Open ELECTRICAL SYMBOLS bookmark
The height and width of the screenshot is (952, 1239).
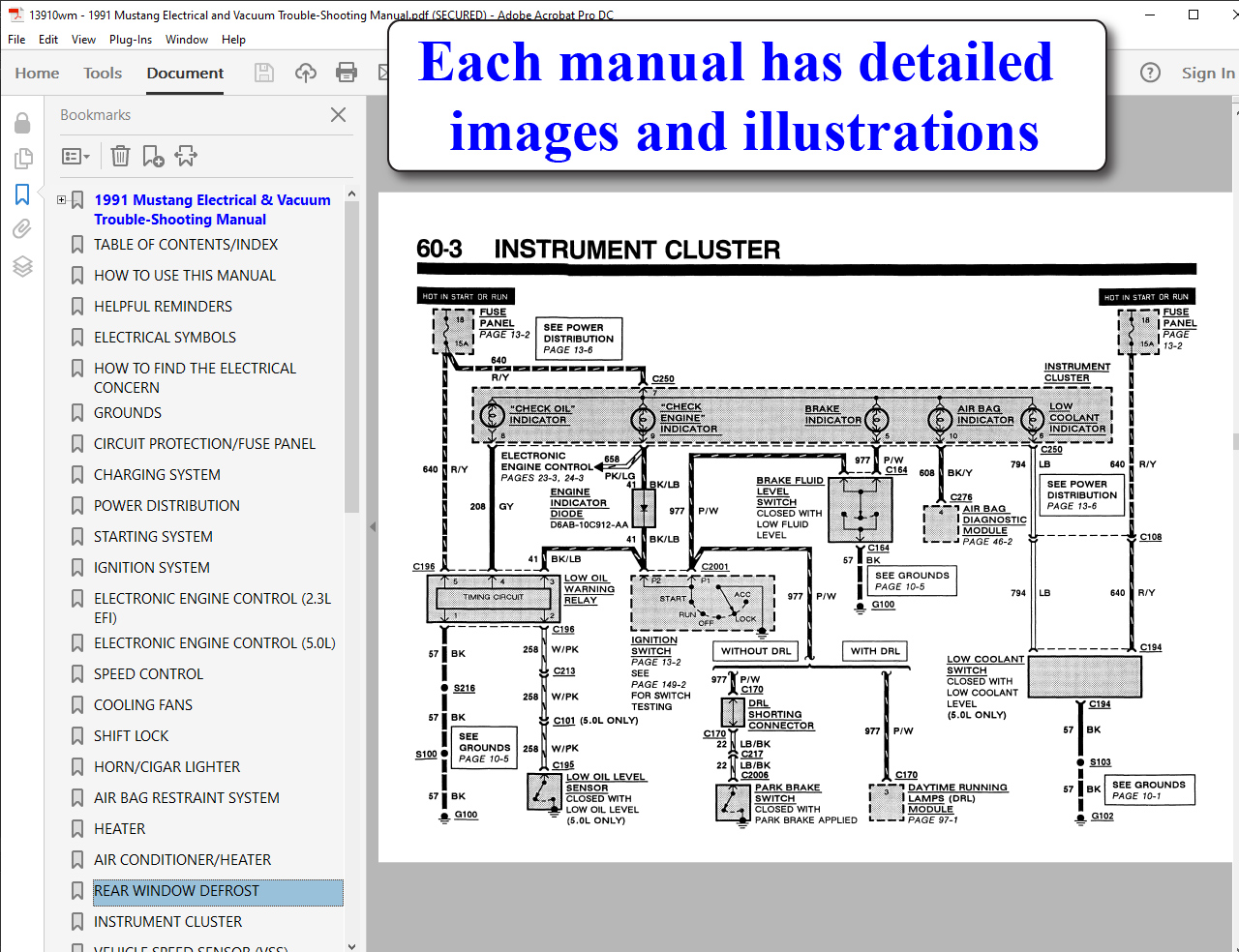(x=165, y=338)
